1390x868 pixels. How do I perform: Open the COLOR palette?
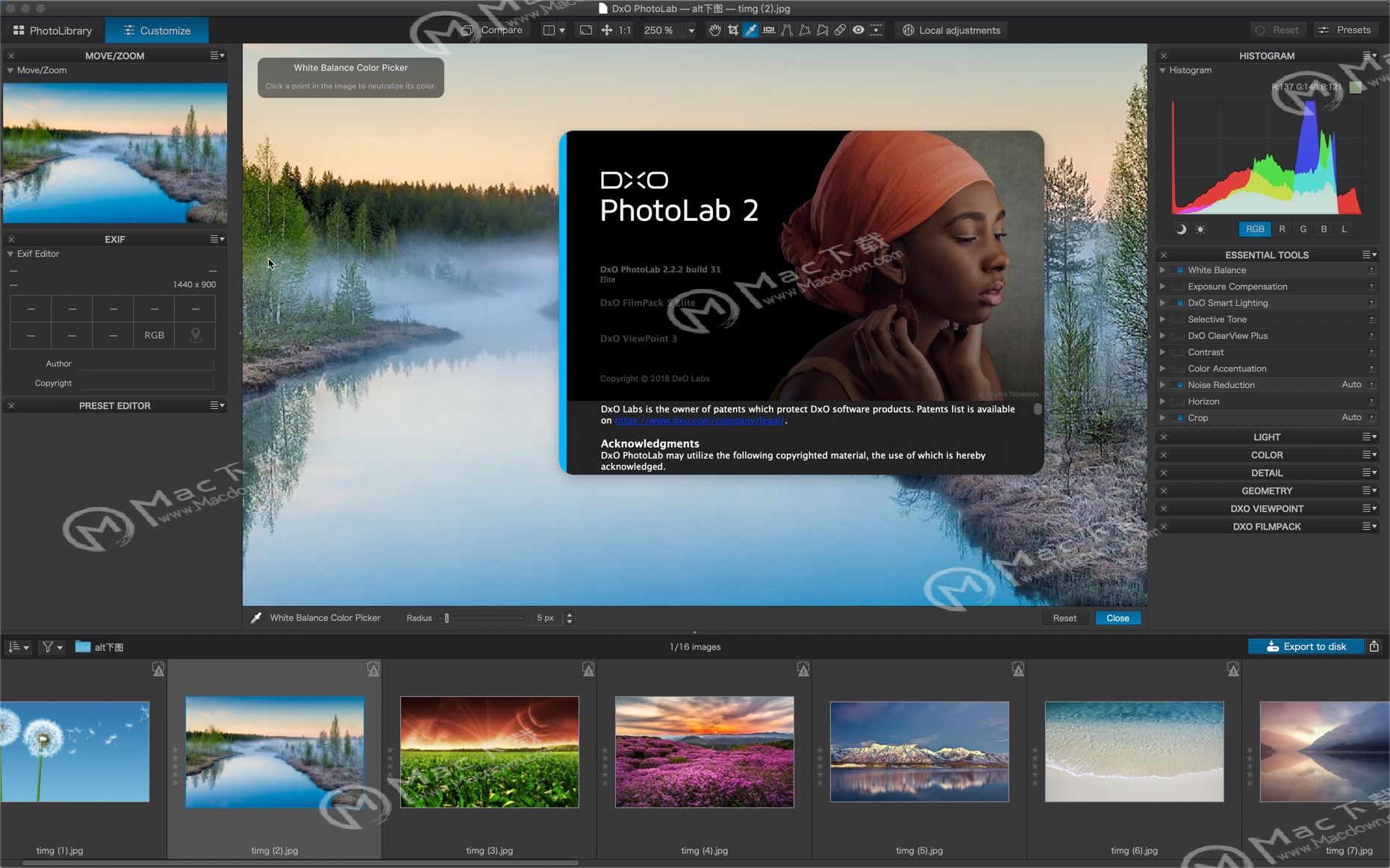tap(1267, 455)
